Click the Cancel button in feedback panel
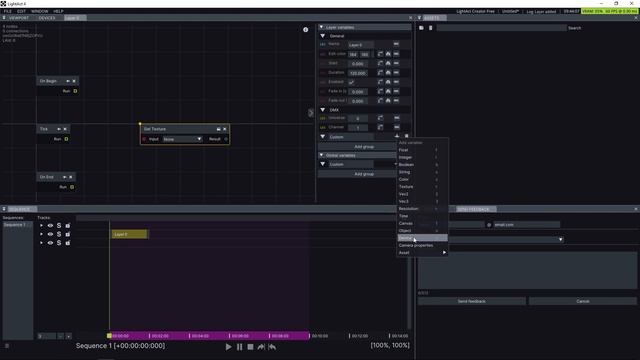The width and height of the screenshot is (640, 360). pyautogui.click(x=583, y=301)
